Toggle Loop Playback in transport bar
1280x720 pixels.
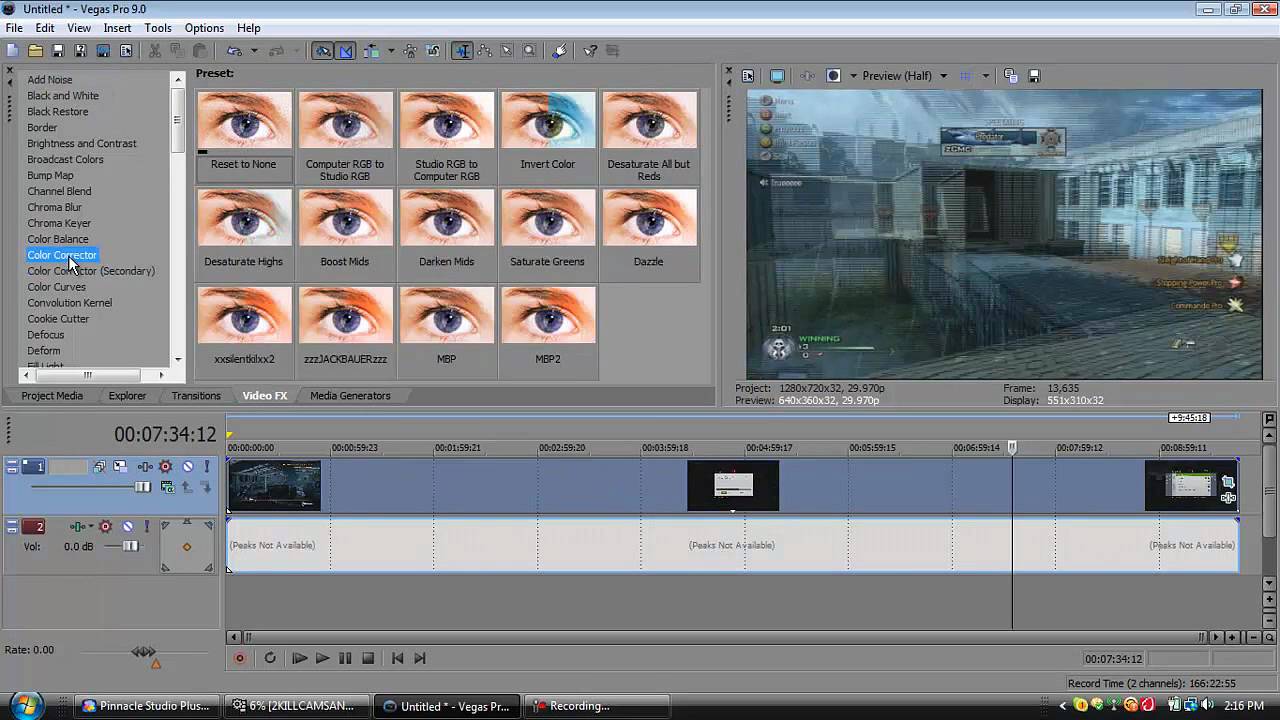(x=270, y=658)
